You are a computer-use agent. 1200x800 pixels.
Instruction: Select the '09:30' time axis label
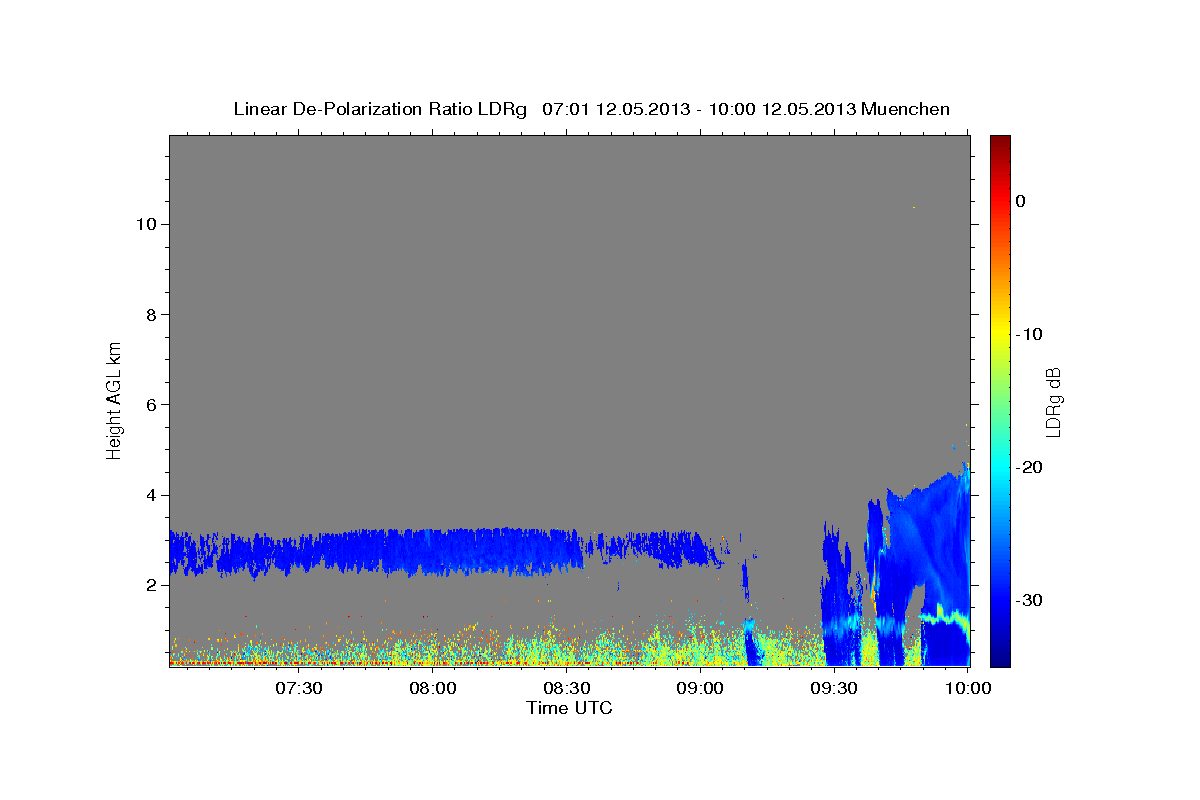834,688
